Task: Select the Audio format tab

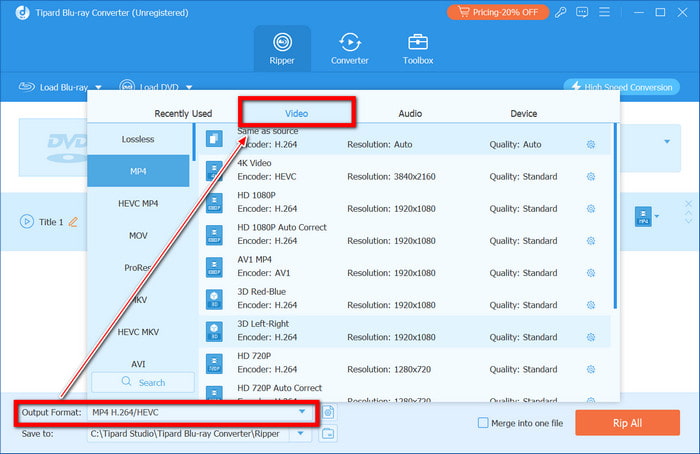Action: (410, 113)
